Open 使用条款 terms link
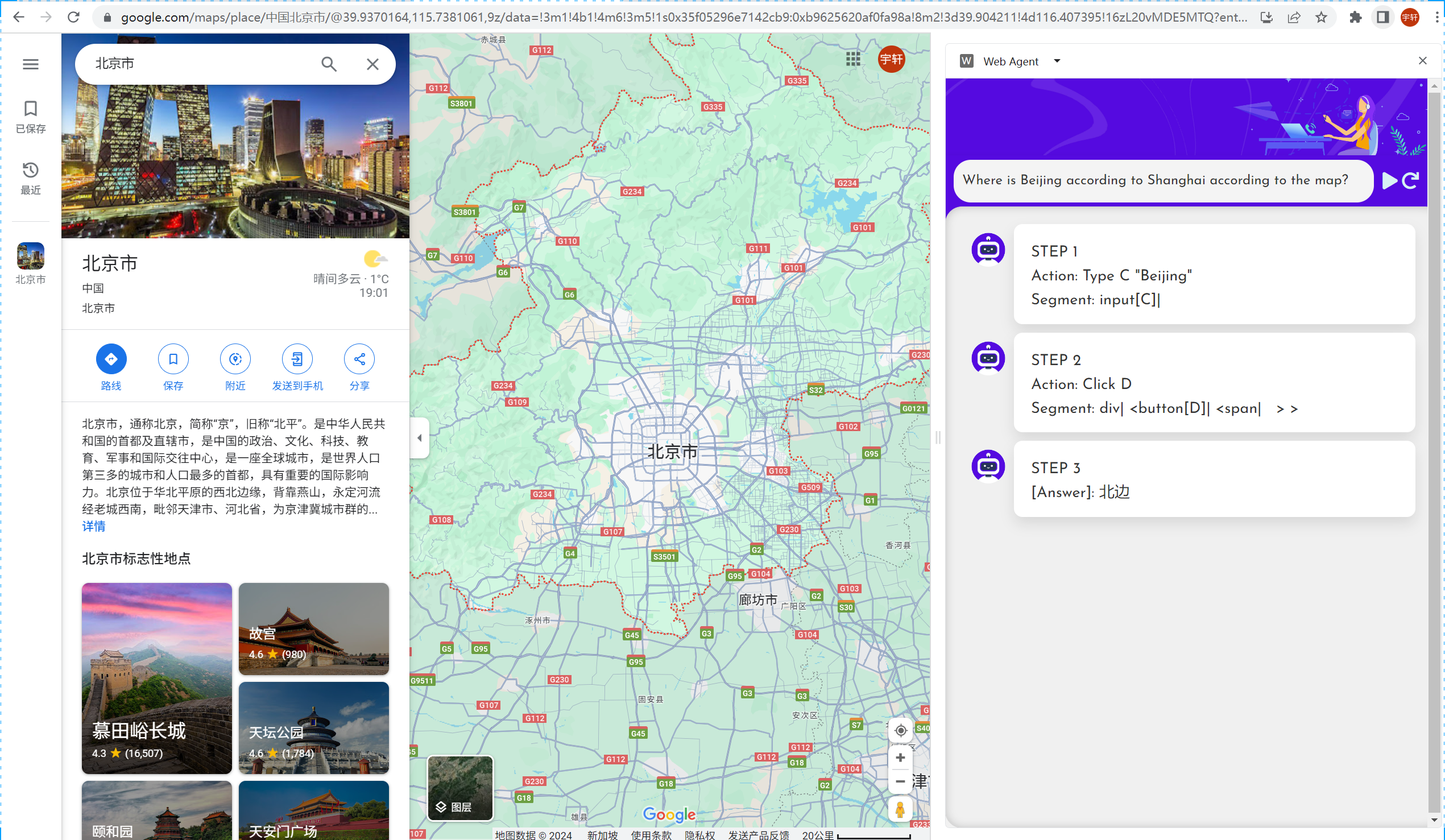The image size is (1445, 840). click(x=651, y=835)
